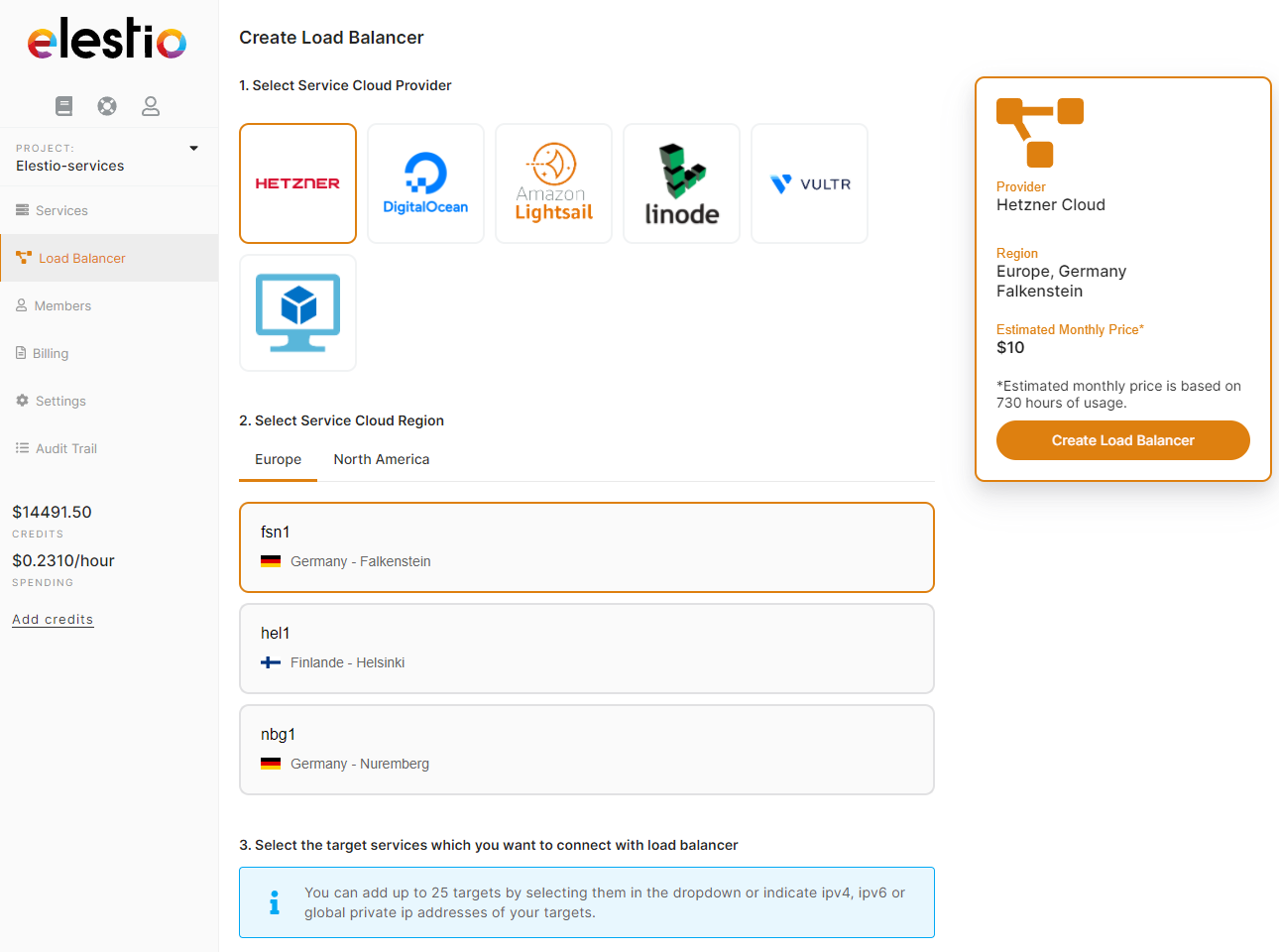
Task: Select the custom server monitor icon
Action: [x=297, y=312]
